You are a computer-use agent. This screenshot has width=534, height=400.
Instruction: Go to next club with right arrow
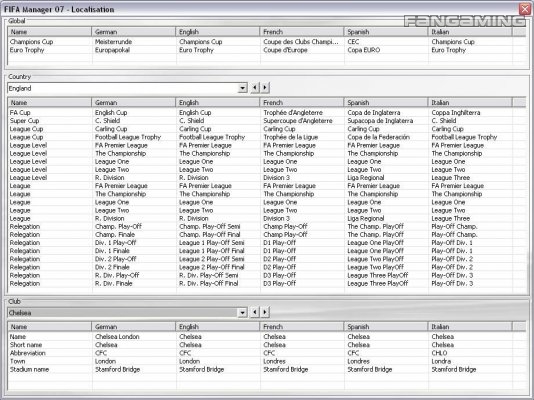coord(265,312)
